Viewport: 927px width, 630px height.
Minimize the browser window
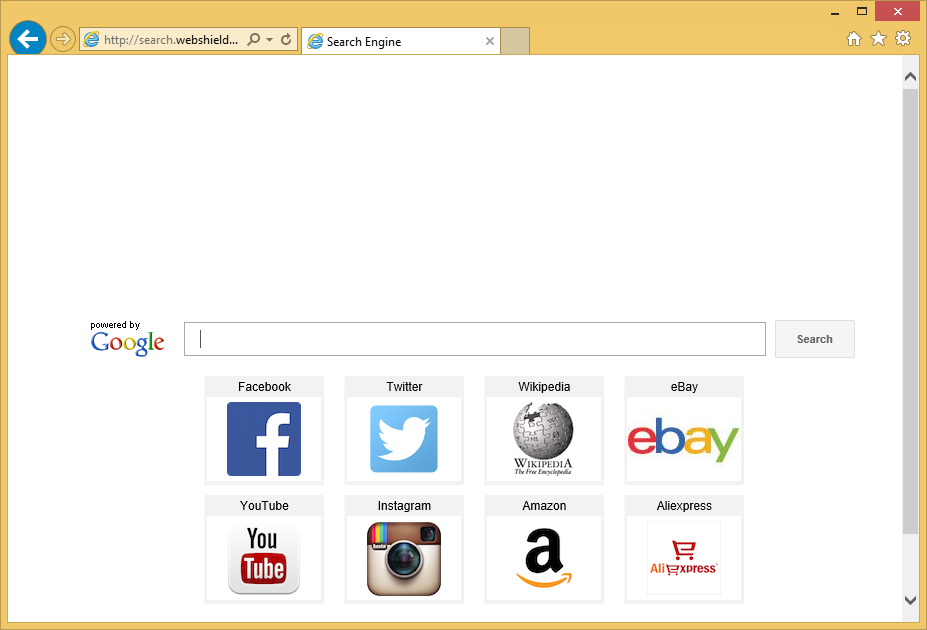tap(835, 12)
